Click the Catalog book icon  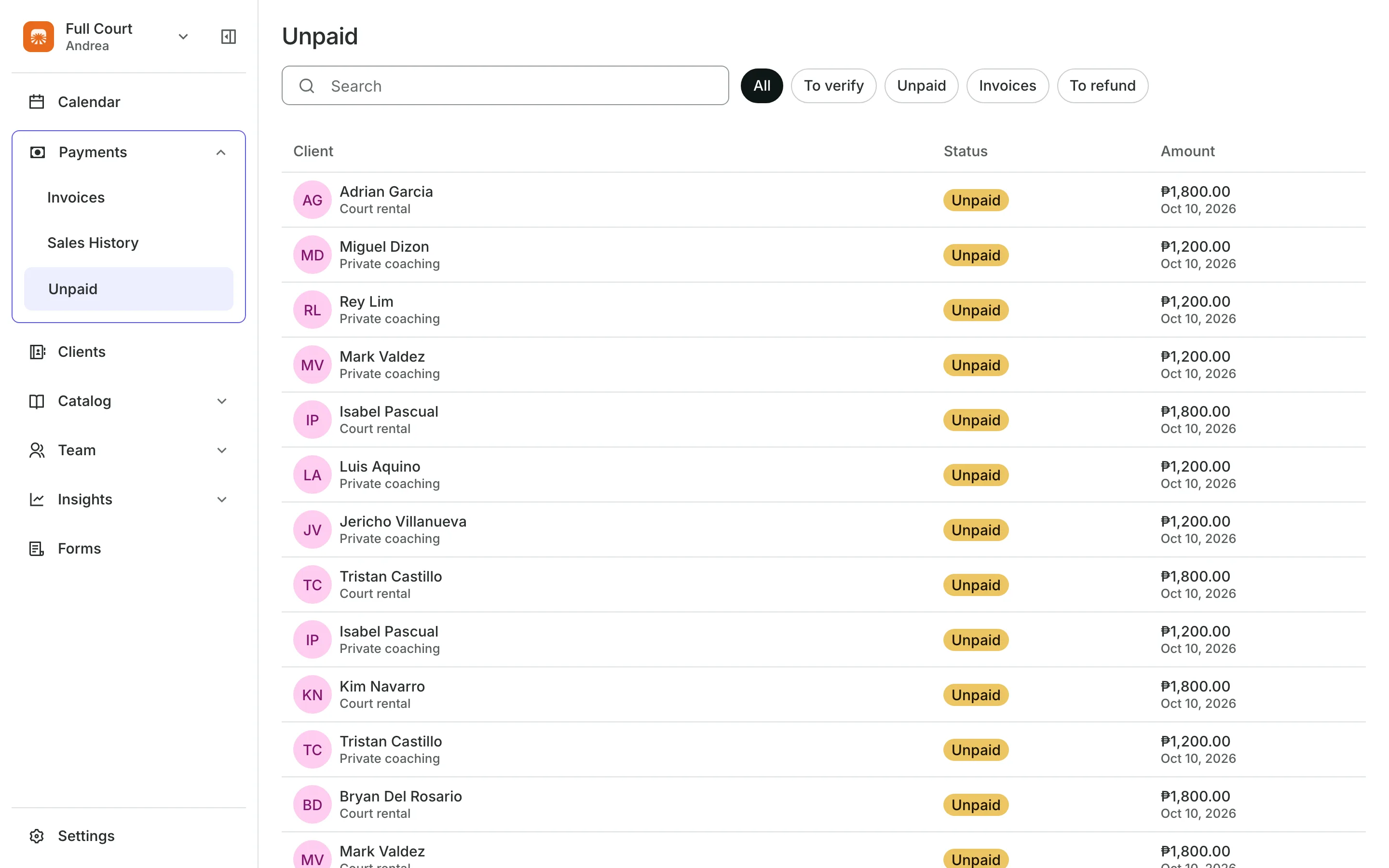pyautogui.click(x=37, y=401)
